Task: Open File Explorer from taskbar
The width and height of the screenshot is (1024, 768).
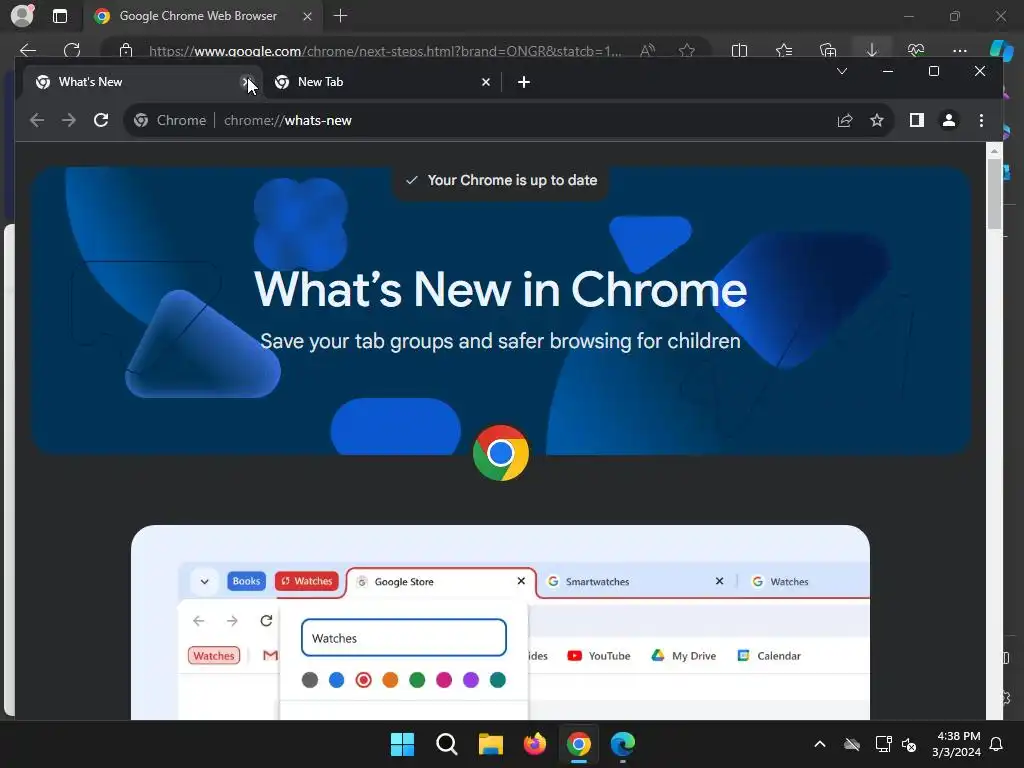Action: pyautogui.click(x=490, y=744)
